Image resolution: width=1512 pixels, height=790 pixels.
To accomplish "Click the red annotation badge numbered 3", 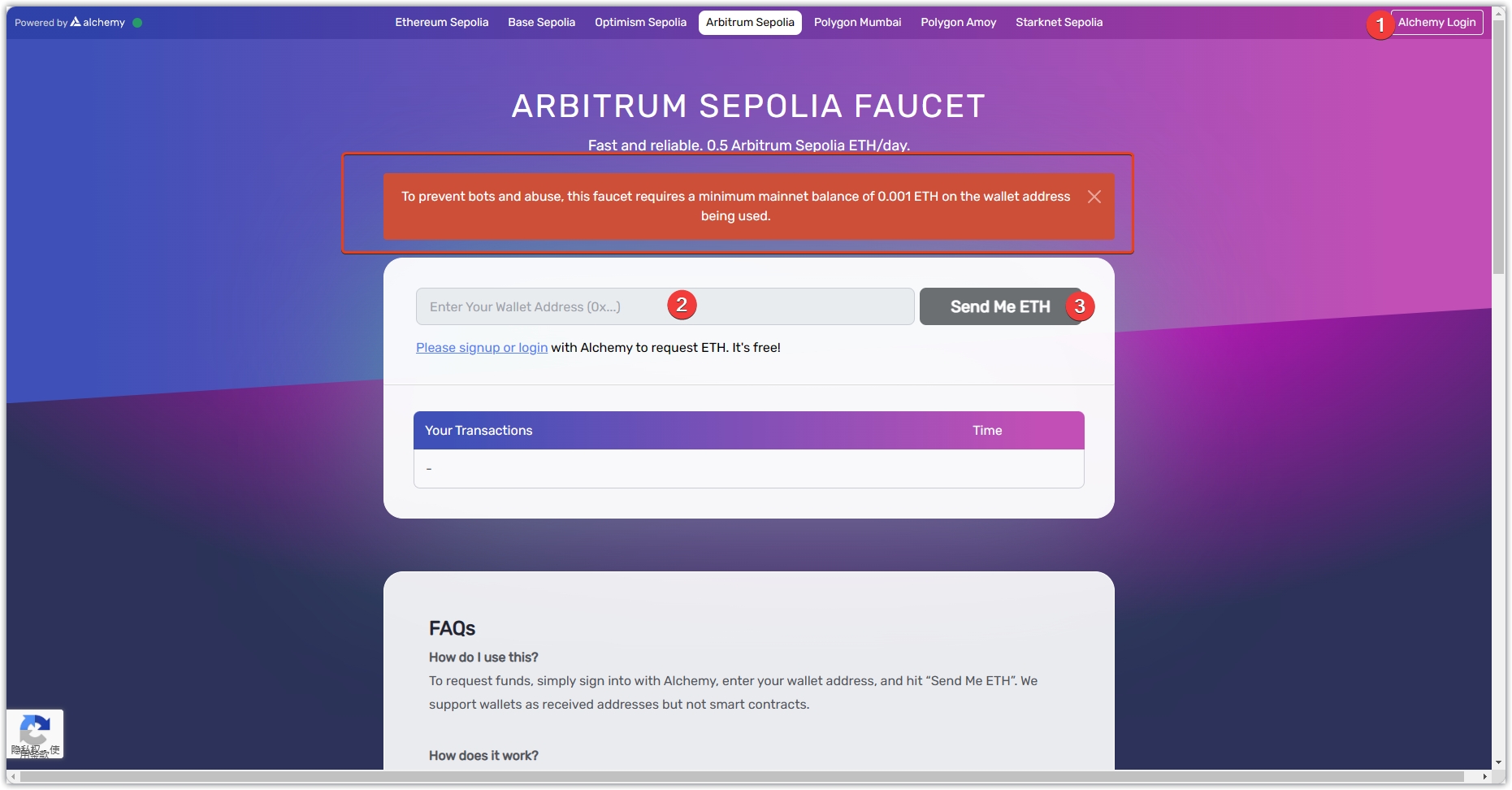I will [x=1079, y=306].
